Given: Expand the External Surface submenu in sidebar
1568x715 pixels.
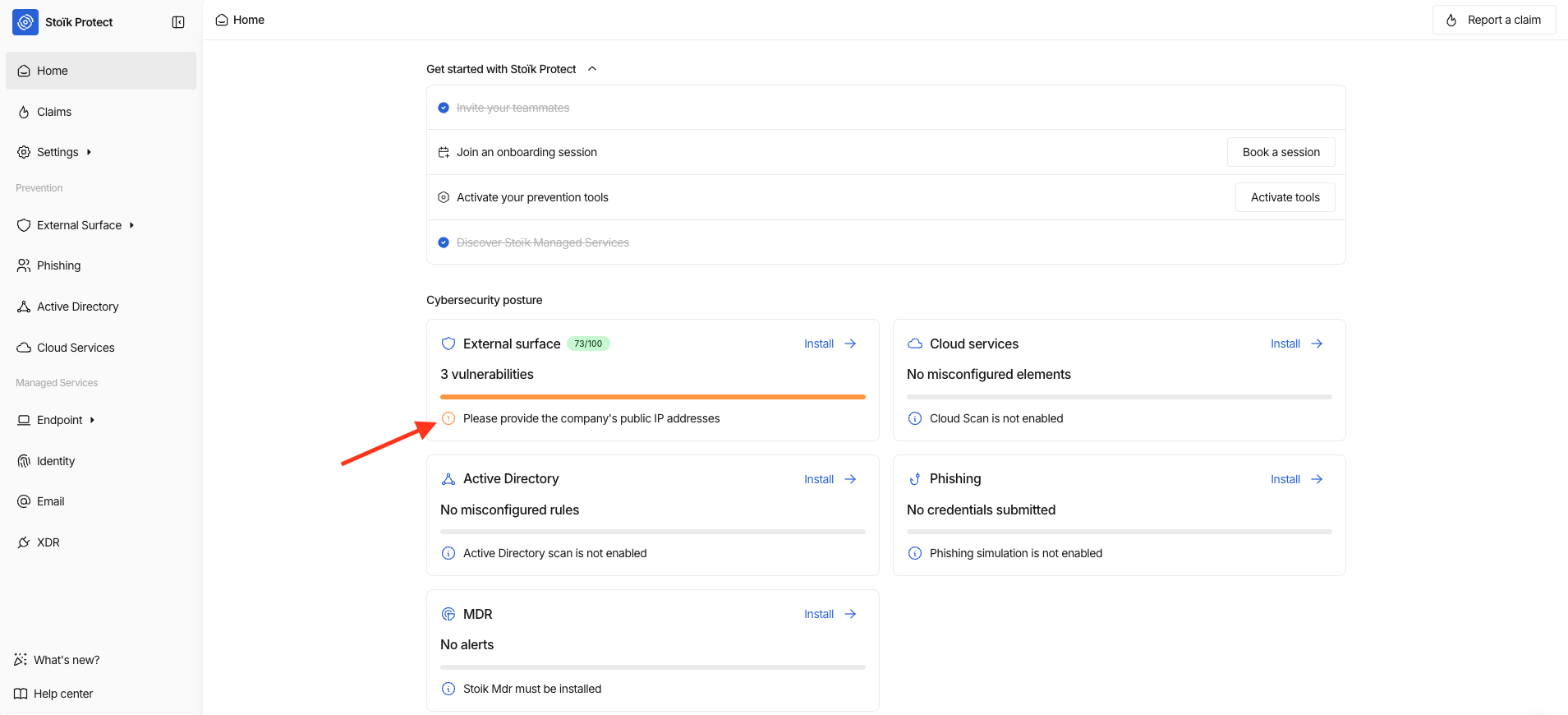Looking at the screenshot, I should (131, 225).
